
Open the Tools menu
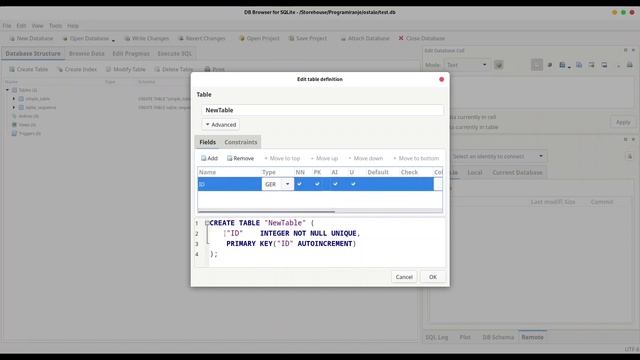pos(56,26)
